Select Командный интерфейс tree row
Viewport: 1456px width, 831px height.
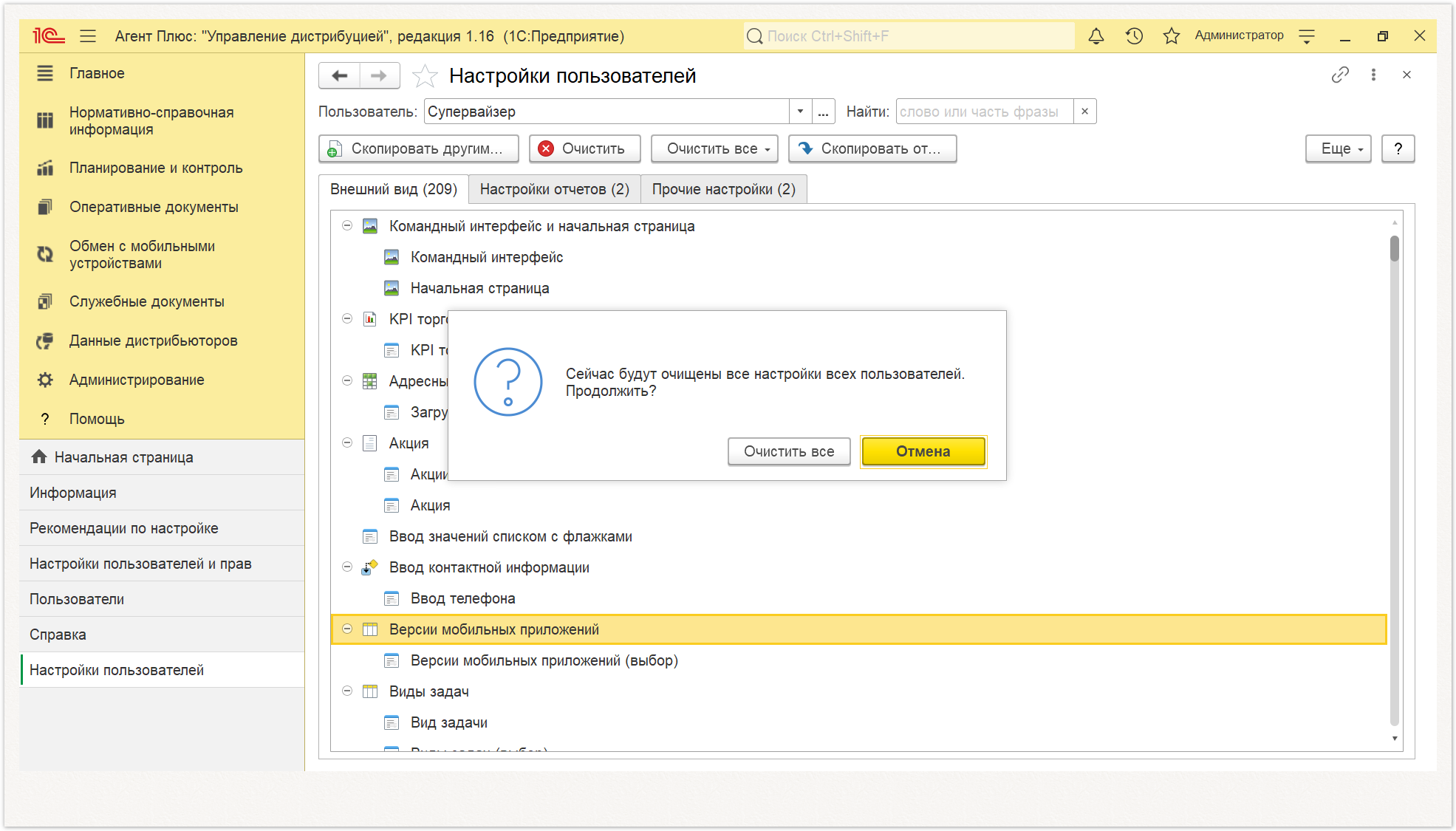point(858,257)
